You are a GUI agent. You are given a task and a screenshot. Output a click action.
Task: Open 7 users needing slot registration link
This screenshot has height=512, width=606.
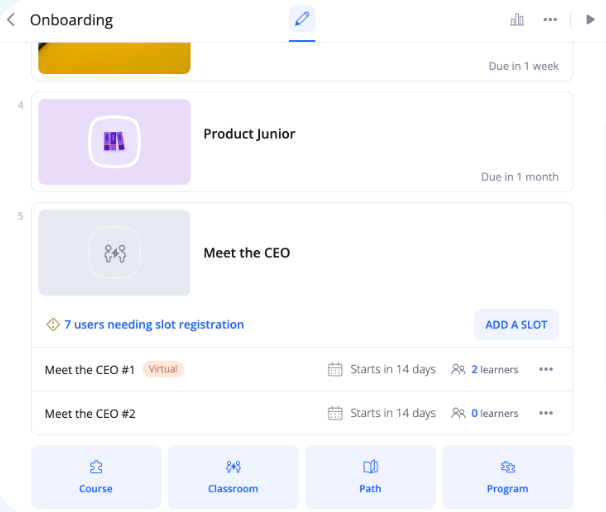[154, 324]
